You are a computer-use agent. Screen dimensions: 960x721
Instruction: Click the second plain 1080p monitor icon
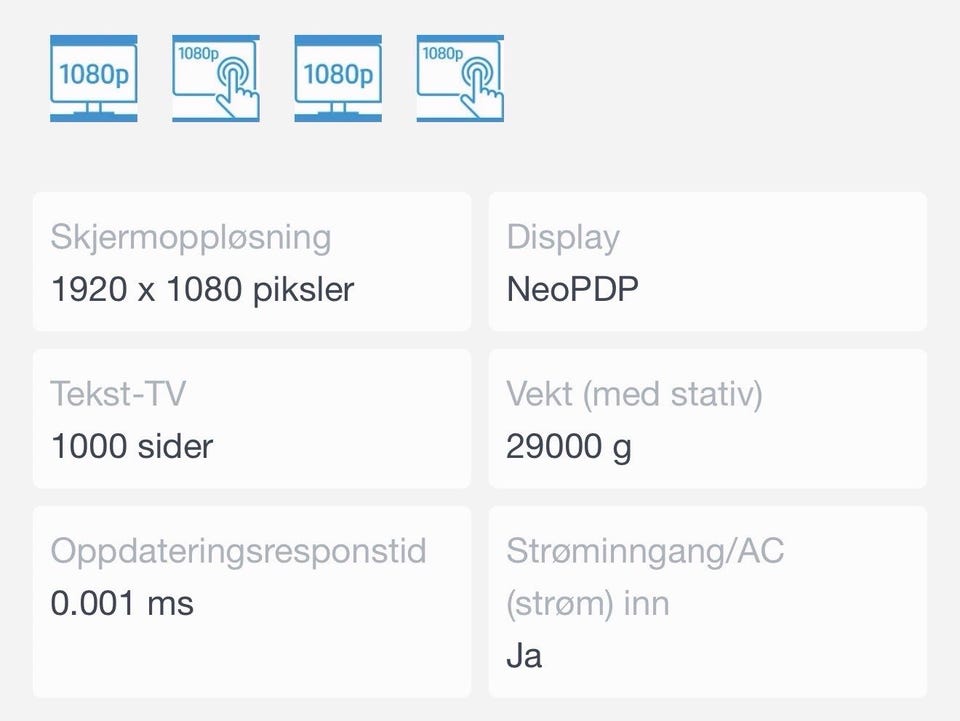tap(338, 77)
